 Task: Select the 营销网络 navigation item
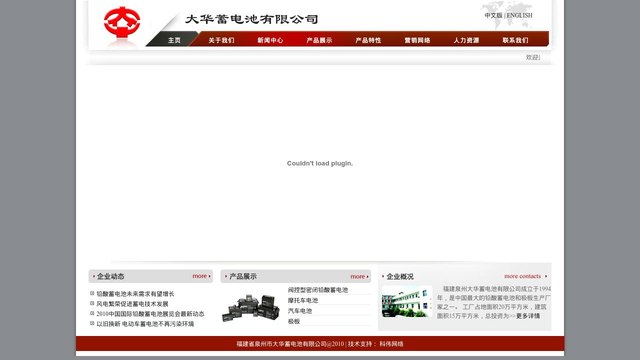pos(417,40)
